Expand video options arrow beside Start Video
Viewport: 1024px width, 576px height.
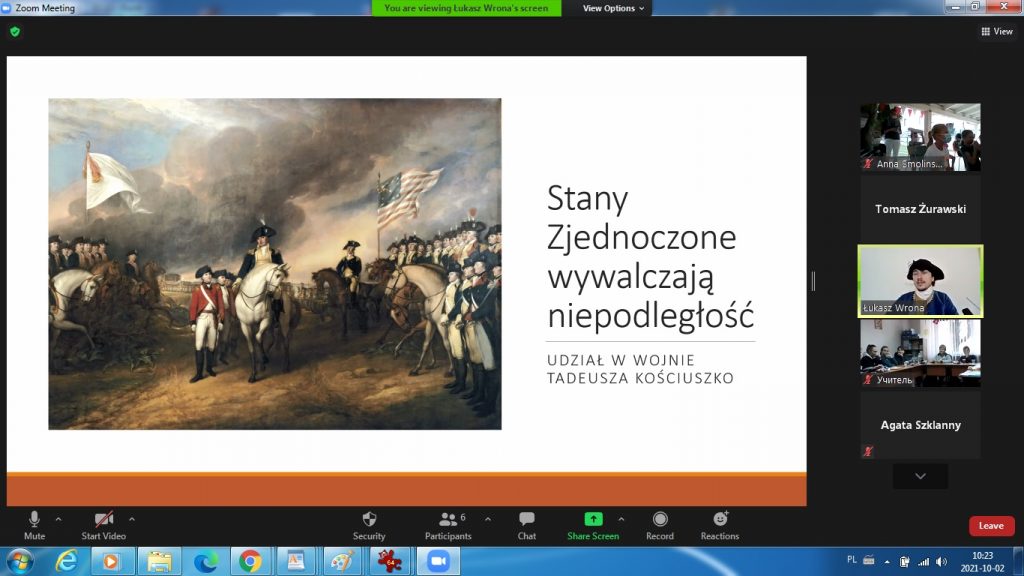pos(132,519)
